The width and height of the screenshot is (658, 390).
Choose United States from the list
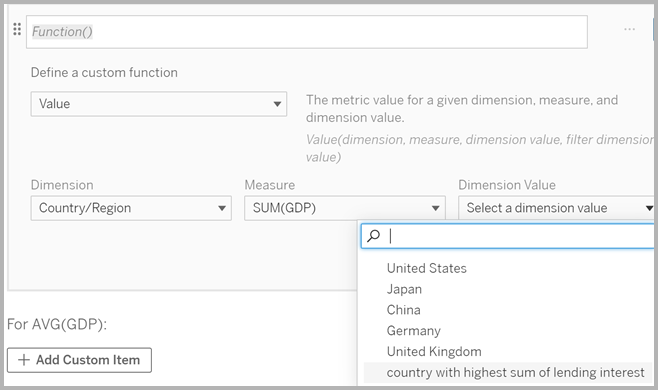(426, 268)
